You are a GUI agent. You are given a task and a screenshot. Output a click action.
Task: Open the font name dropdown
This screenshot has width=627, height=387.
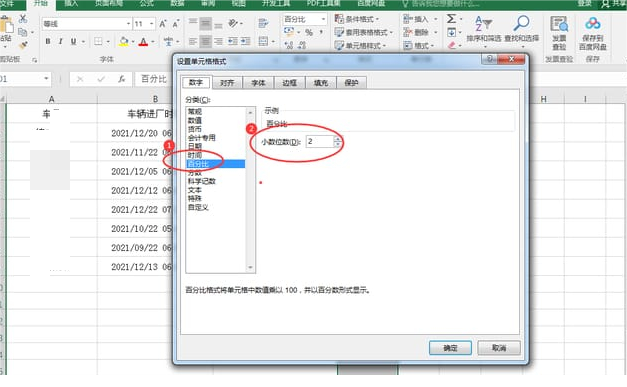tap(128, 24)
